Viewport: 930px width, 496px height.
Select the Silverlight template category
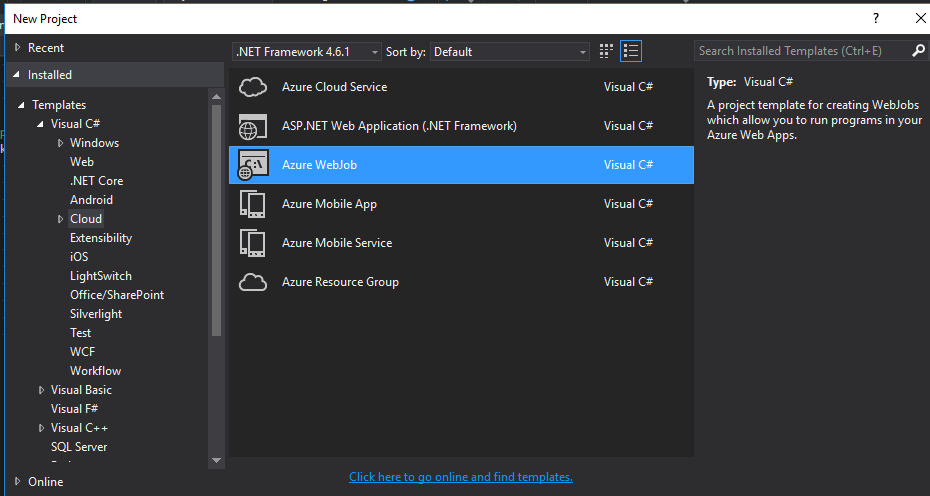pos(96,314)
